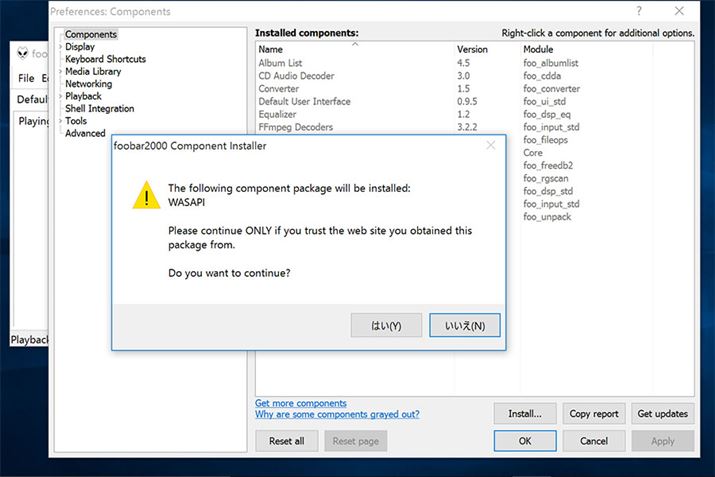The image size is (715, 477).
Task: Click foobar2000 alien icon in main window
Action: click(22, 53)
